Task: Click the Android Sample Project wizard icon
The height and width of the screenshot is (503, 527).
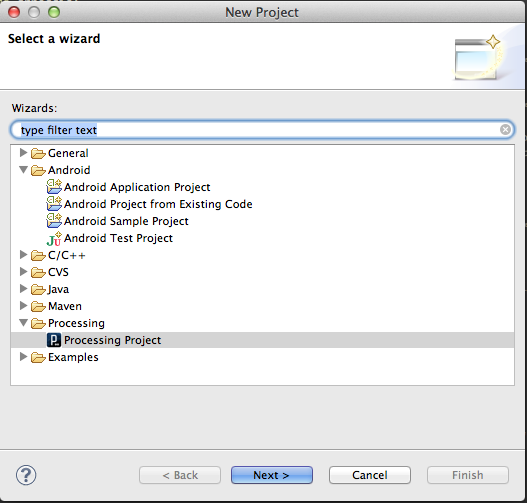Action: click(54, 221)
